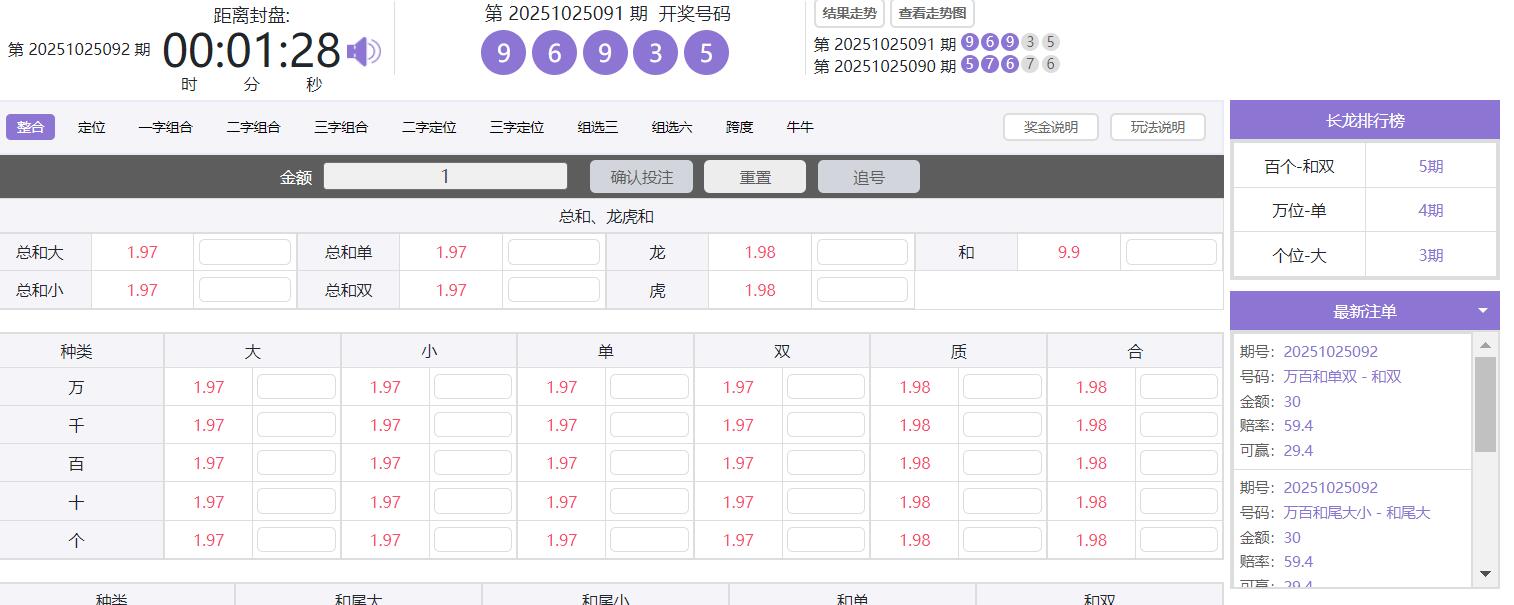Switch to the 三字组合 tab

(x=343, y=127)
